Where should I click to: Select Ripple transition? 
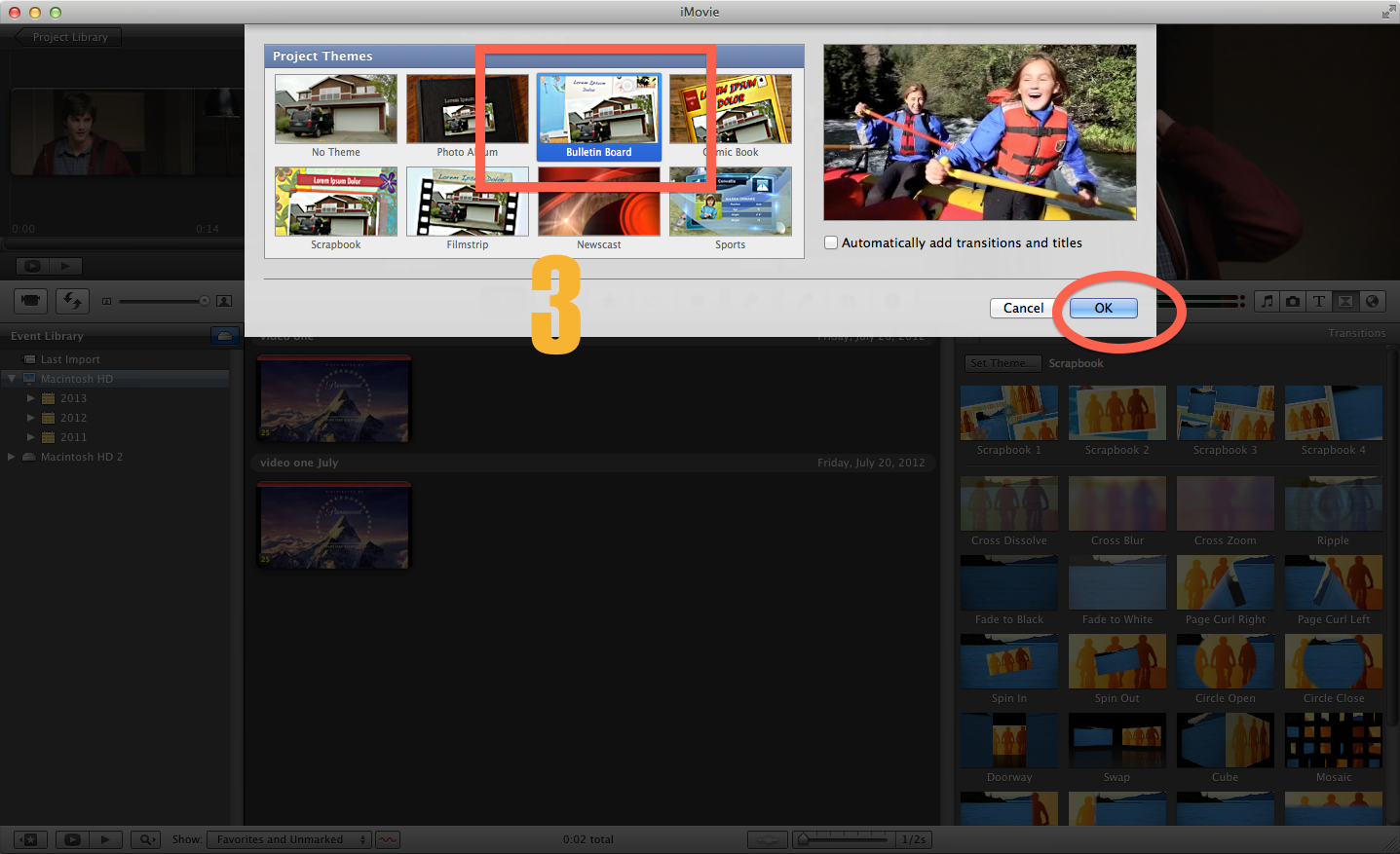coord(1334,503)
